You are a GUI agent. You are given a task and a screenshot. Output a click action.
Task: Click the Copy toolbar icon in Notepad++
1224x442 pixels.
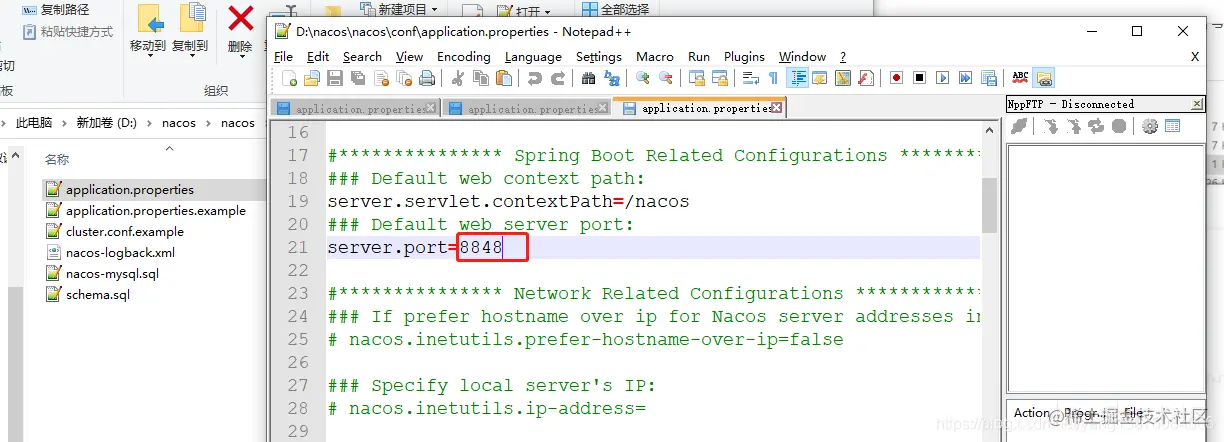480,78
